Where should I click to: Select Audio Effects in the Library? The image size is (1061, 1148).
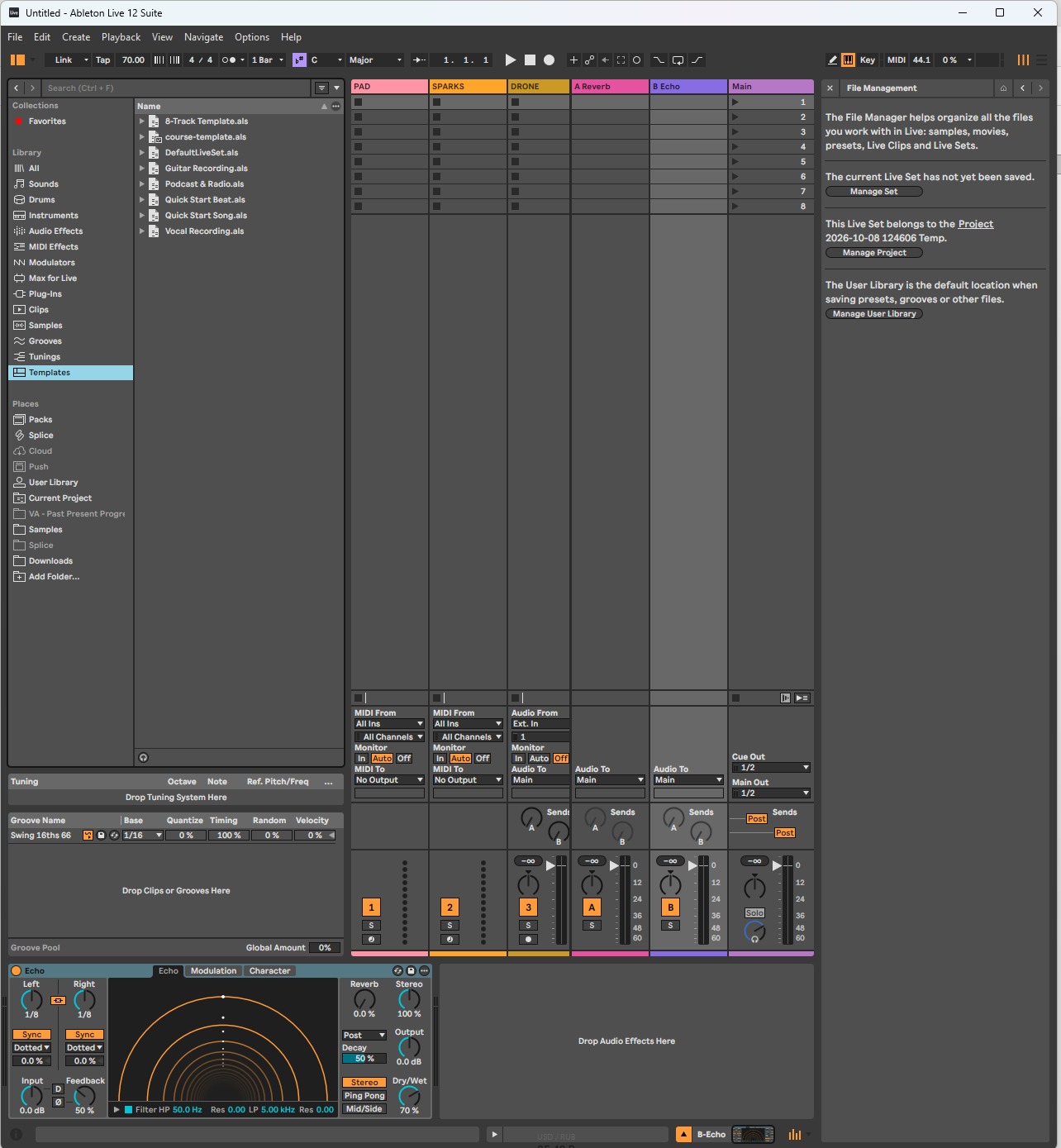tap(55, 231)
